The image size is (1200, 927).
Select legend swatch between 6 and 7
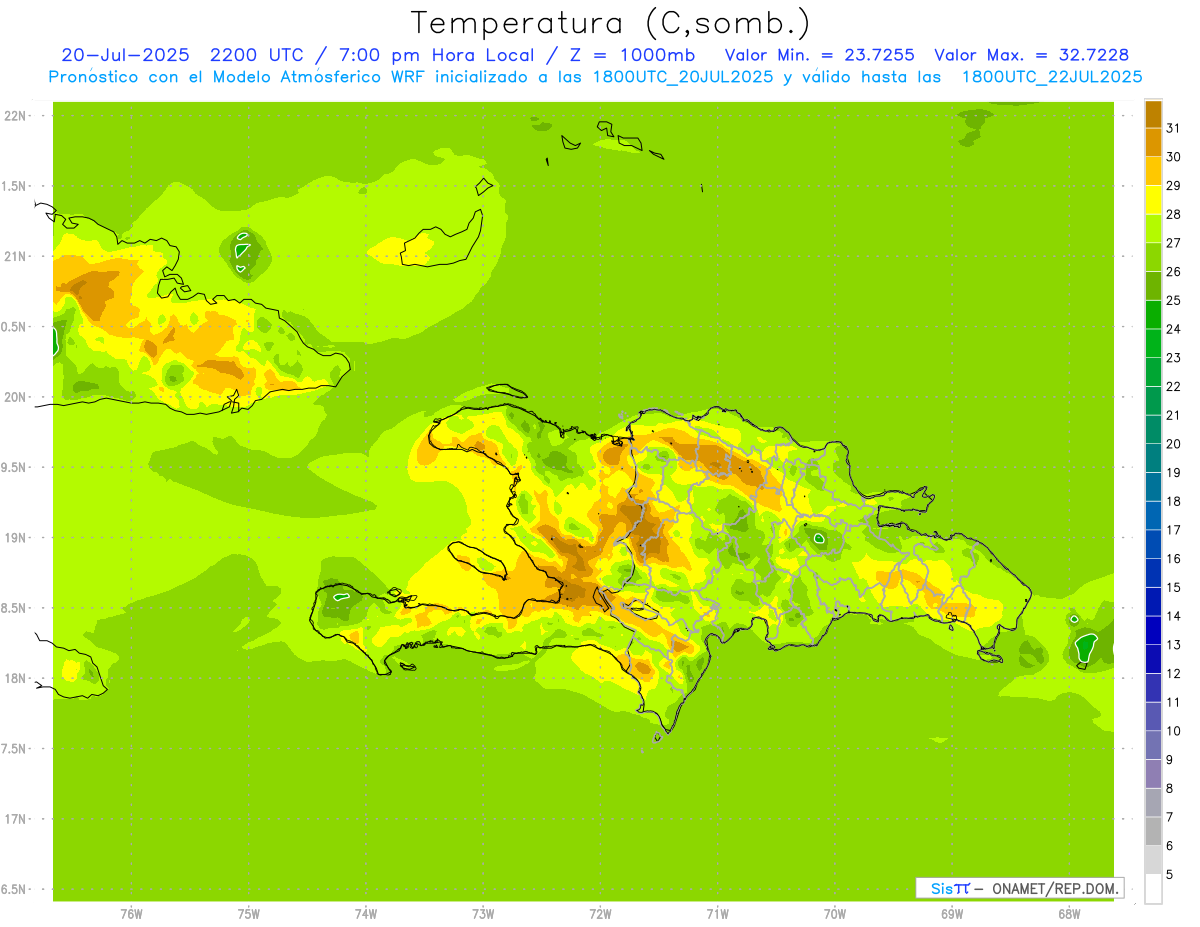point(1153,831)
